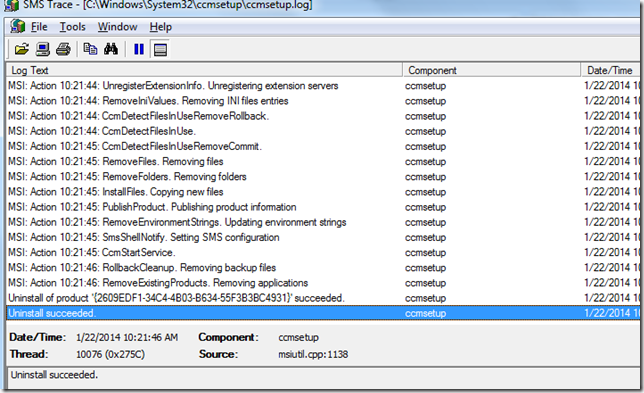This screenshot has width=644, height=393.
Task: Select the RemoveExistingProducts log row
Action: point(323,283)
